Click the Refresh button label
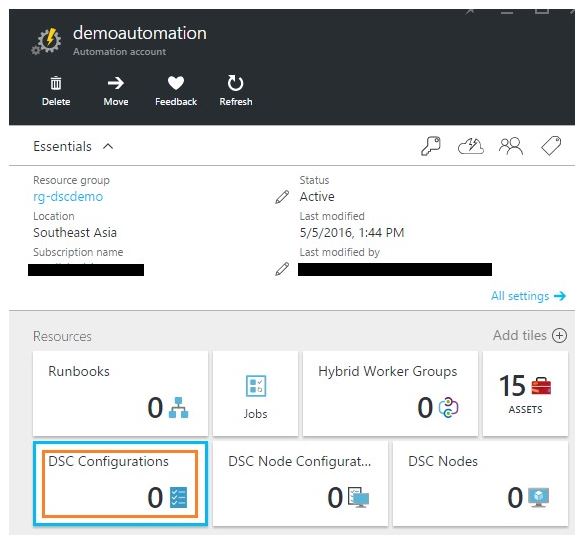 (236, 102)
